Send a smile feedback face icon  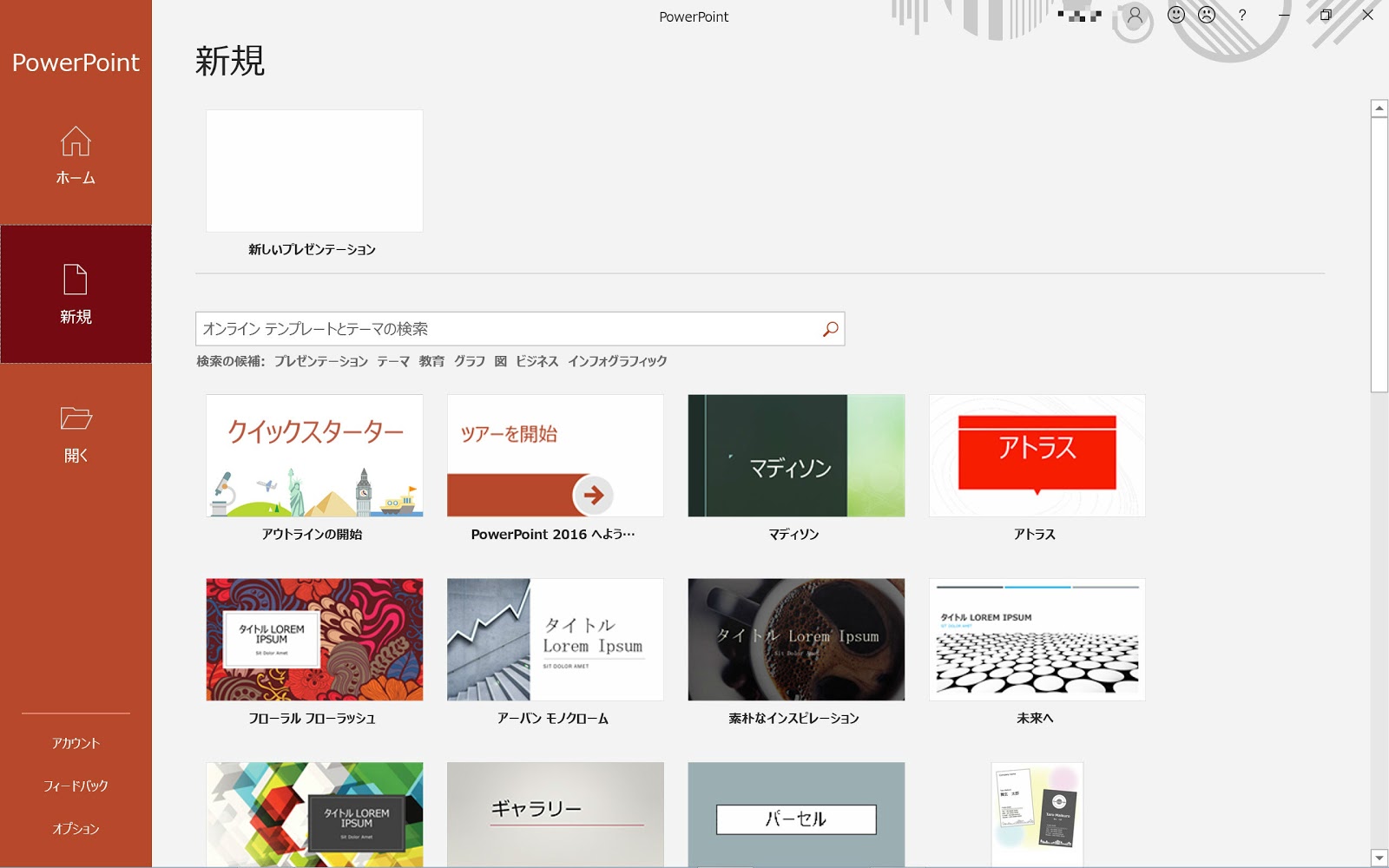pyautogui.click(x=1176, y=15)
